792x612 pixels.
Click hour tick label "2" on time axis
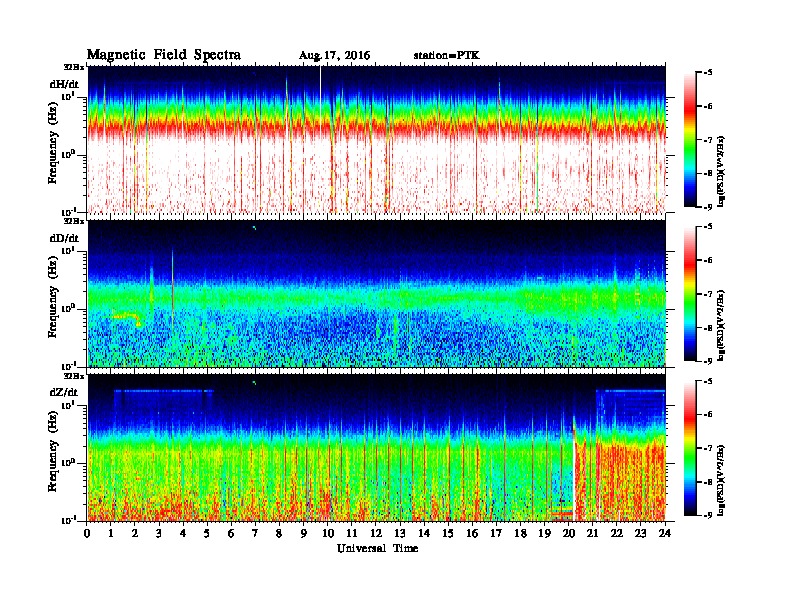(135, 533)
